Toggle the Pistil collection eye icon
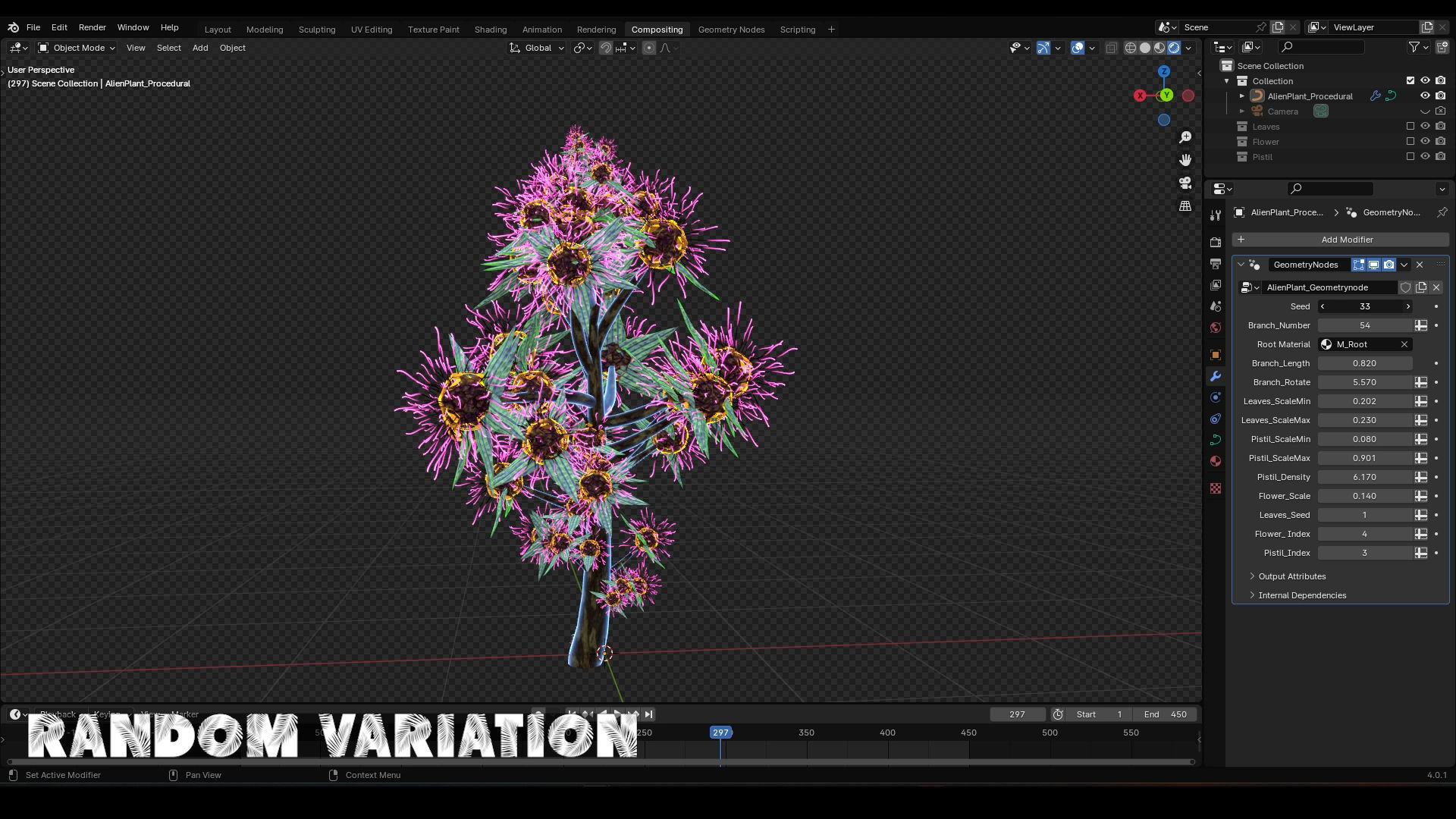Screen dimensions: 1456x819 coord(1425,156)
